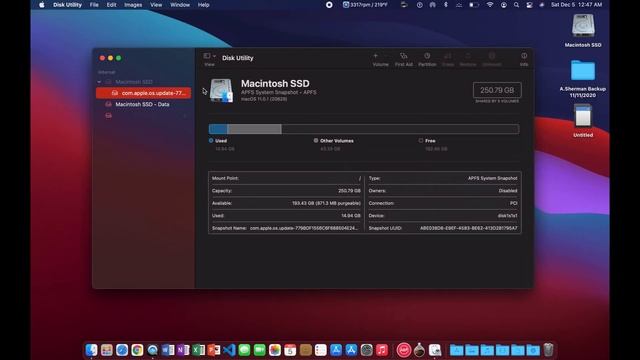Open Safari from the Dock
640x360 pixels.
pos(122,350)
